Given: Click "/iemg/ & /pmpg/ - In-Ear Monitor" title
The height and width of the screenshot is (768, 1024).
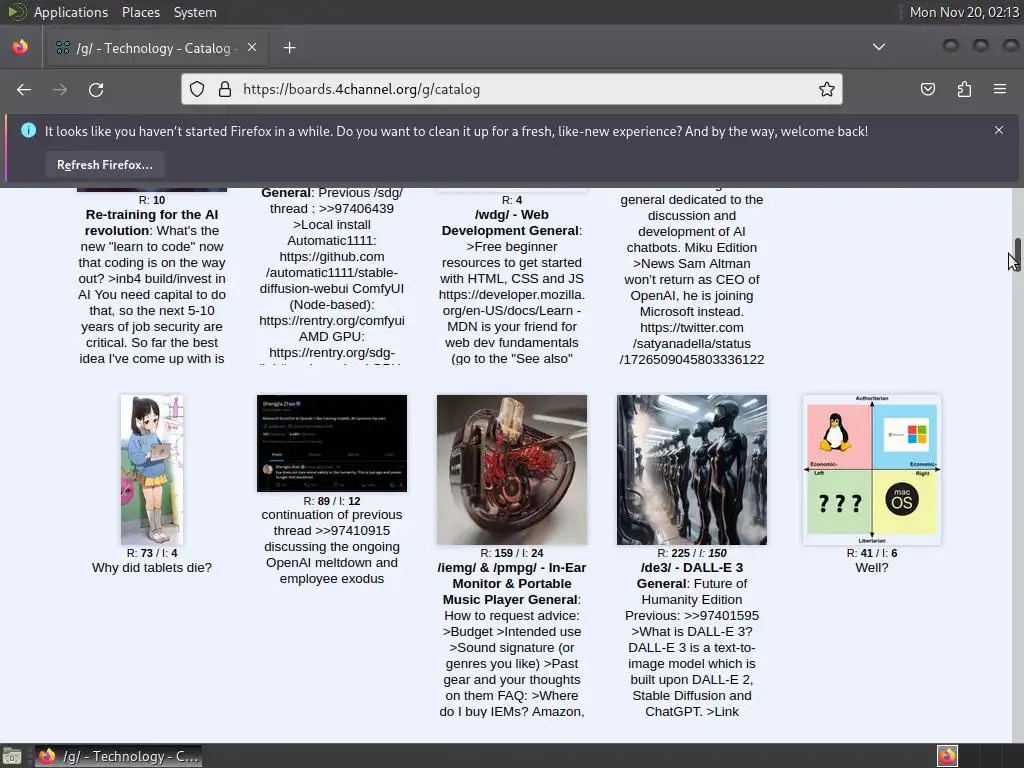Looking at the screenshot, I should pos(511,583).
